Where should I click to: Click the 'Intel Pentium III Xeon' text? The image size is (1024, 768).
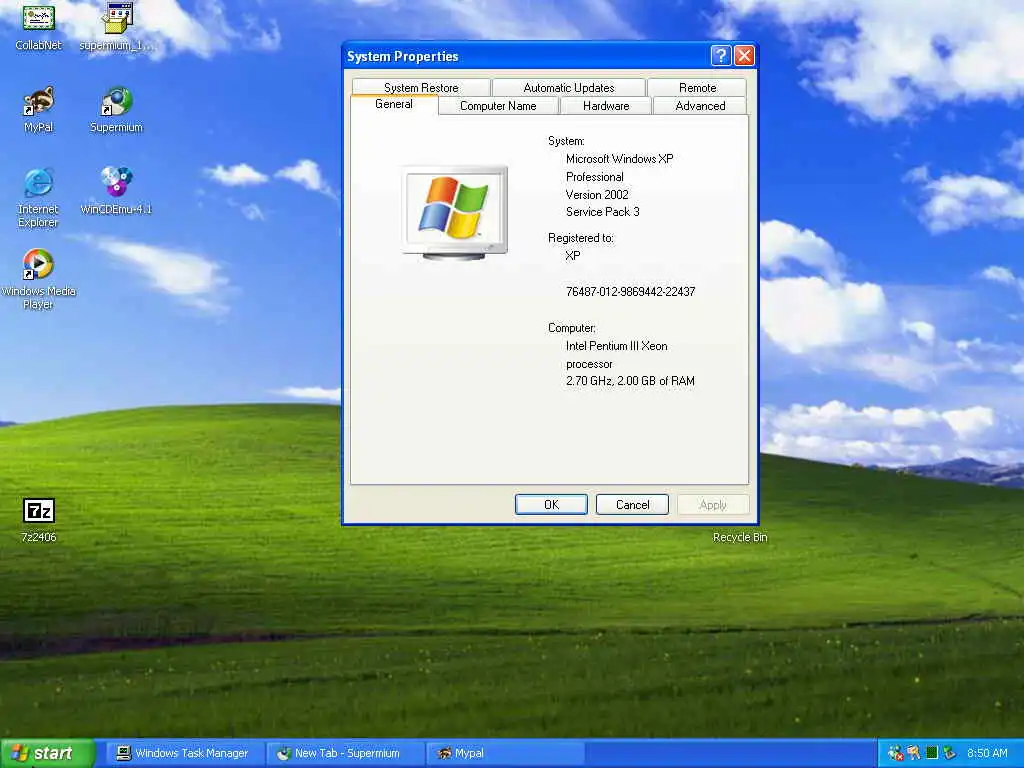pos(616,346)
